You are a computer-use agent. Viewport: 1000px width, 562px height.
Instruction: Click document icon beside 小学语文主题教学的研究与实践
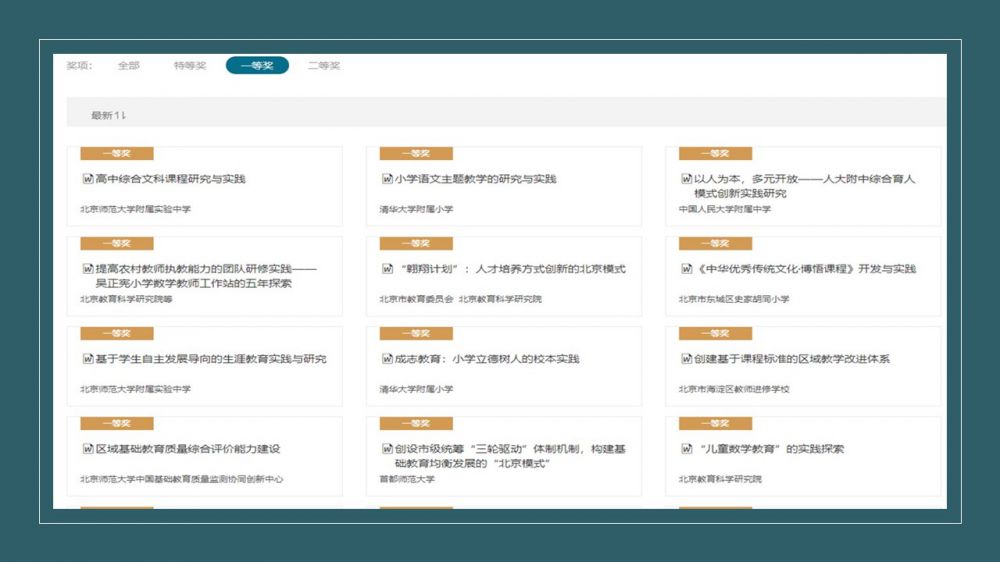[x=387, y=179]
